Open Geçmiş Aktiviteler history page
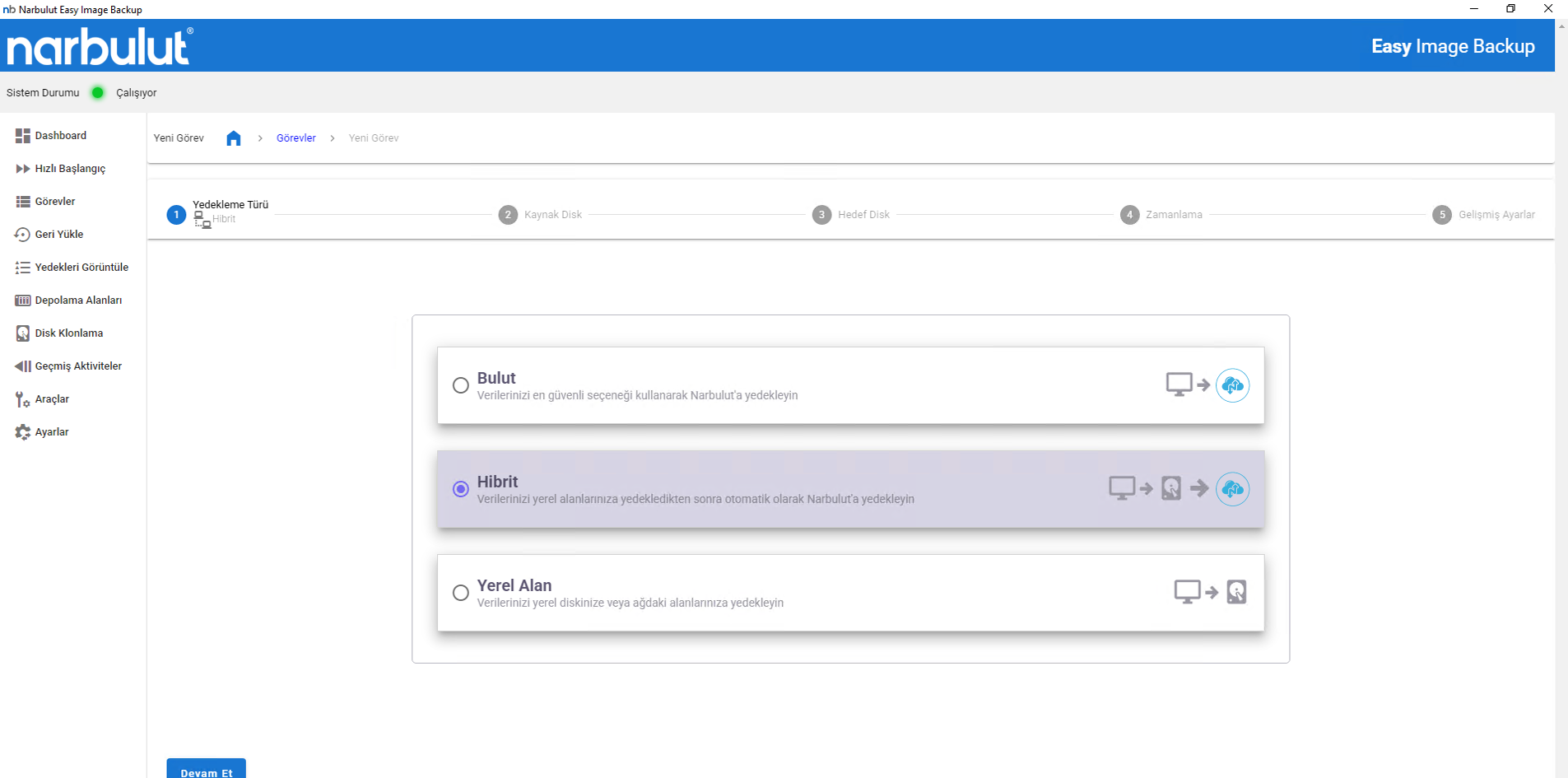 point(77,366)
